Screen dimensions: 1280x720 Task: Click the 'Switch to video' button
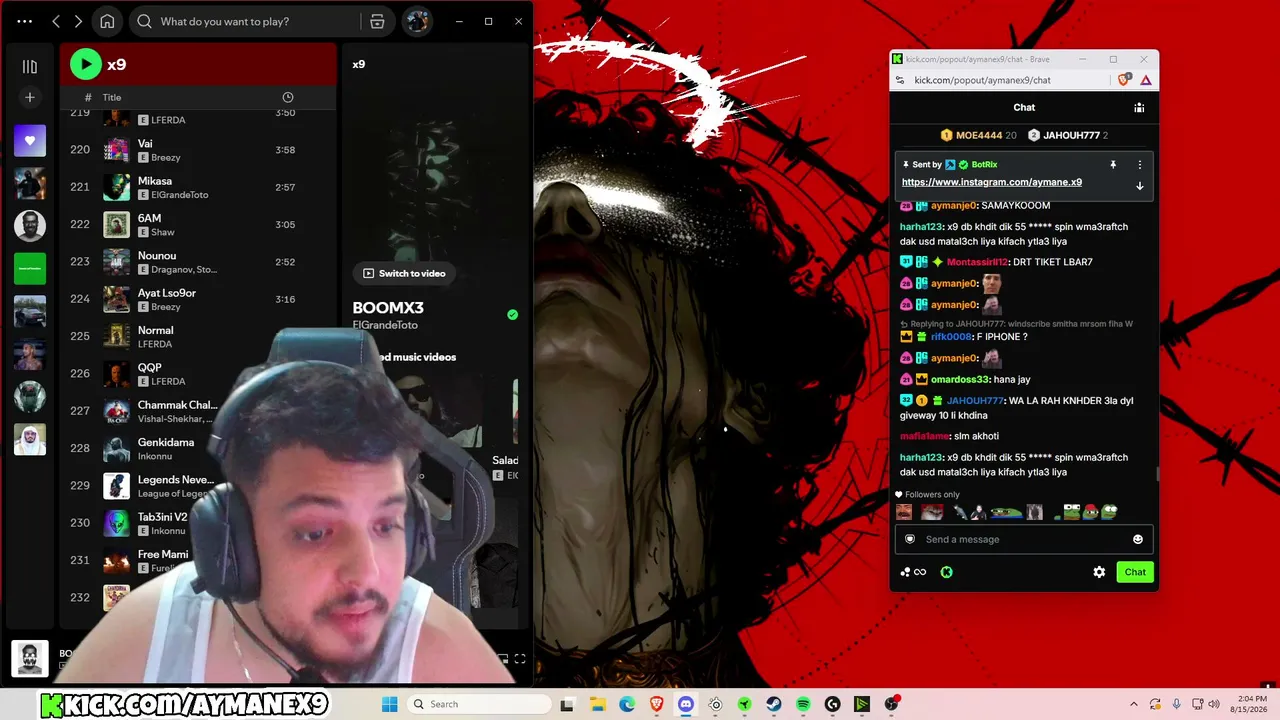(404, 273)
